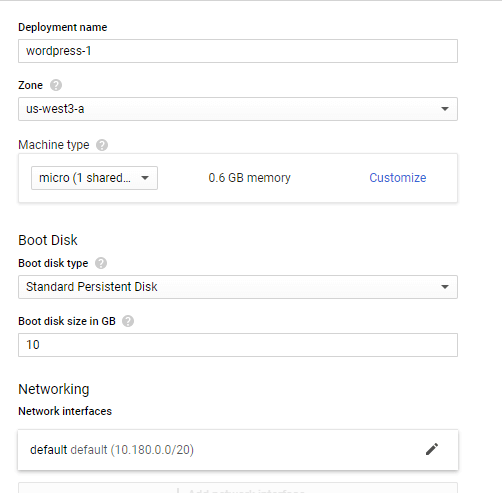Click the Network interfaces label
The width and height of the screenshot is (502, 493).
[x=65, y=411]
